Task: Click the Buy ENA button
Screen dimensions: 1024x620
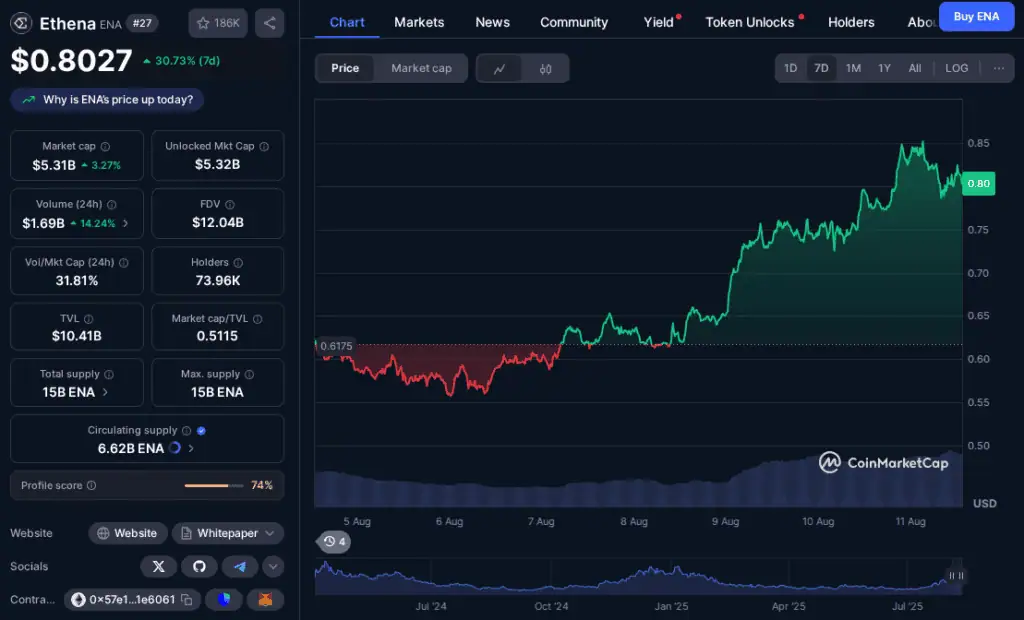Action: pos(976,16)
